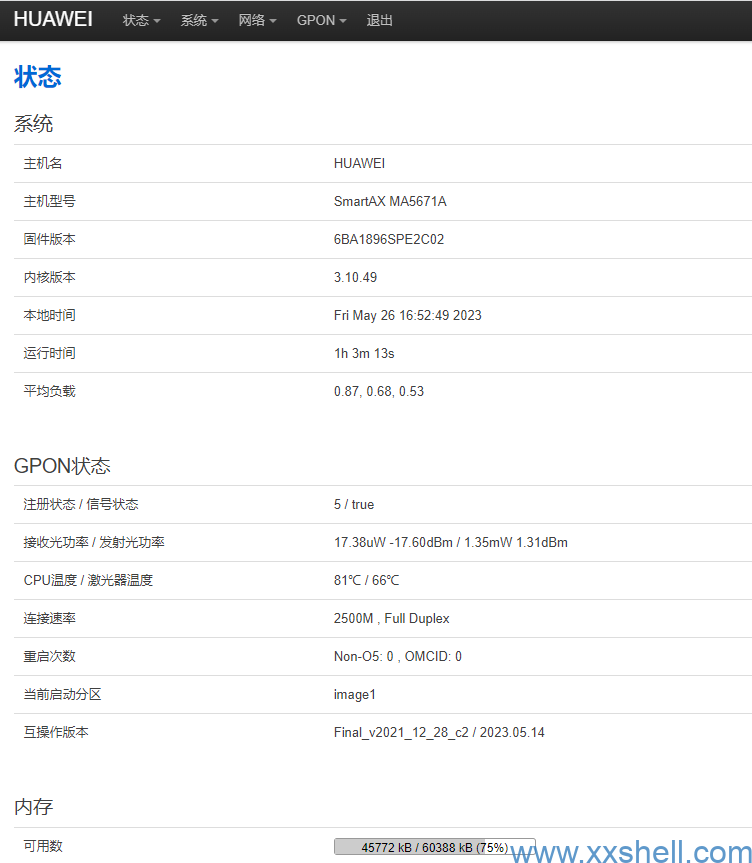Click the 退出 logout link
752x863 pixels.
tap(380, 20)
